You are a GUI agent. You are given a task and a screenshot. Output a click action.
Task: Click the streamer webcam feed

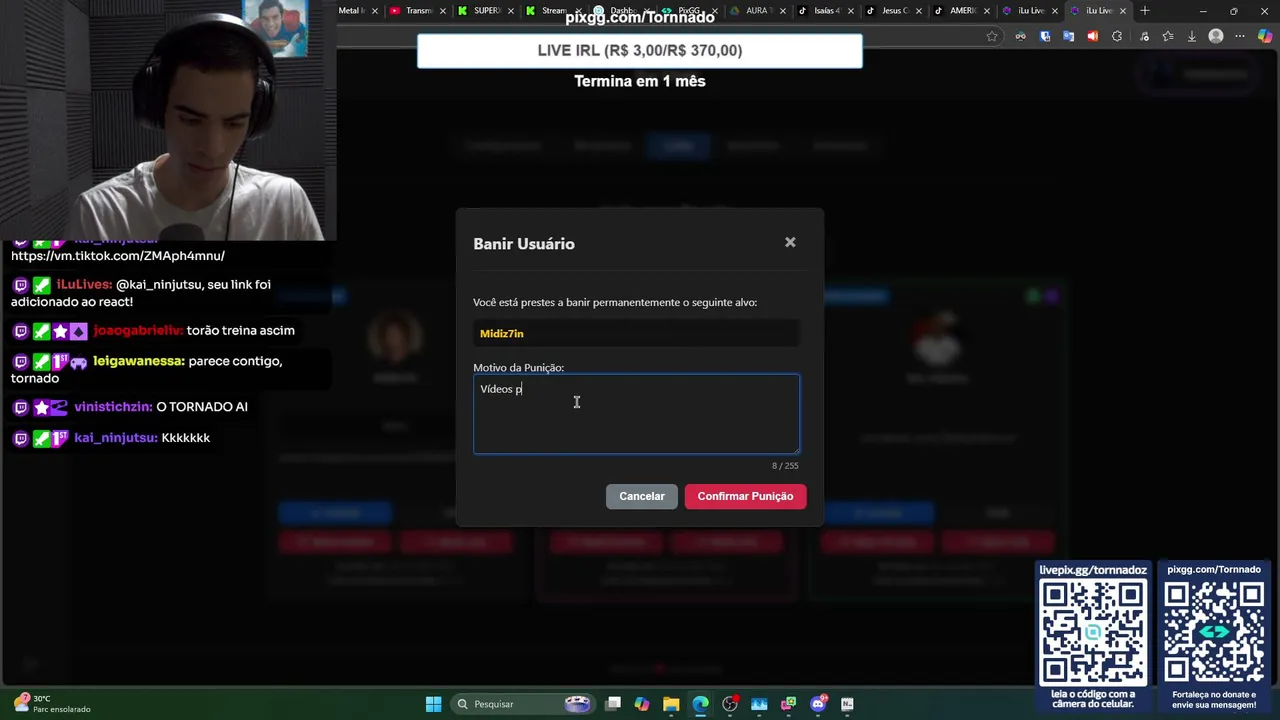pos(168,120)
